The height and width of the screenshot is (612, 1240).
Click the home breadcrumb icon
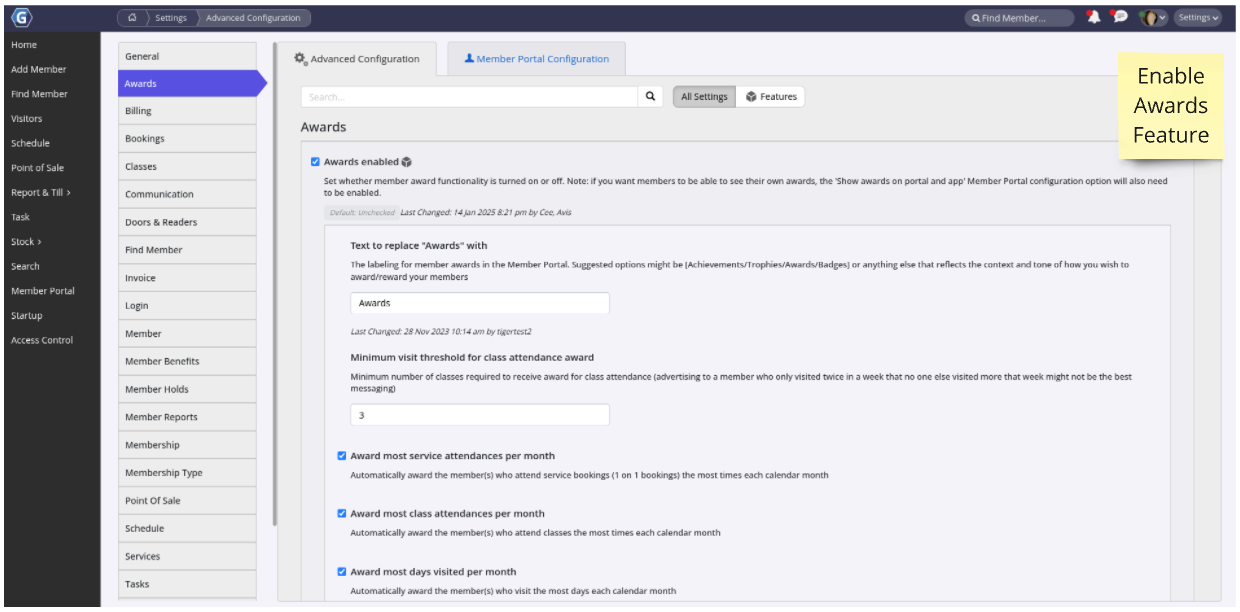[x=131, y=18]
